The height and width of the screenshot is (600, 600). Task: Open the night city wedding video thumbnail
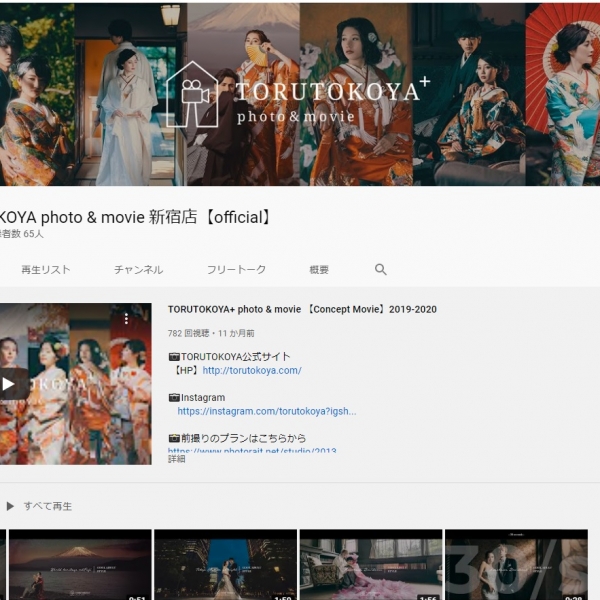pos(225,565)
